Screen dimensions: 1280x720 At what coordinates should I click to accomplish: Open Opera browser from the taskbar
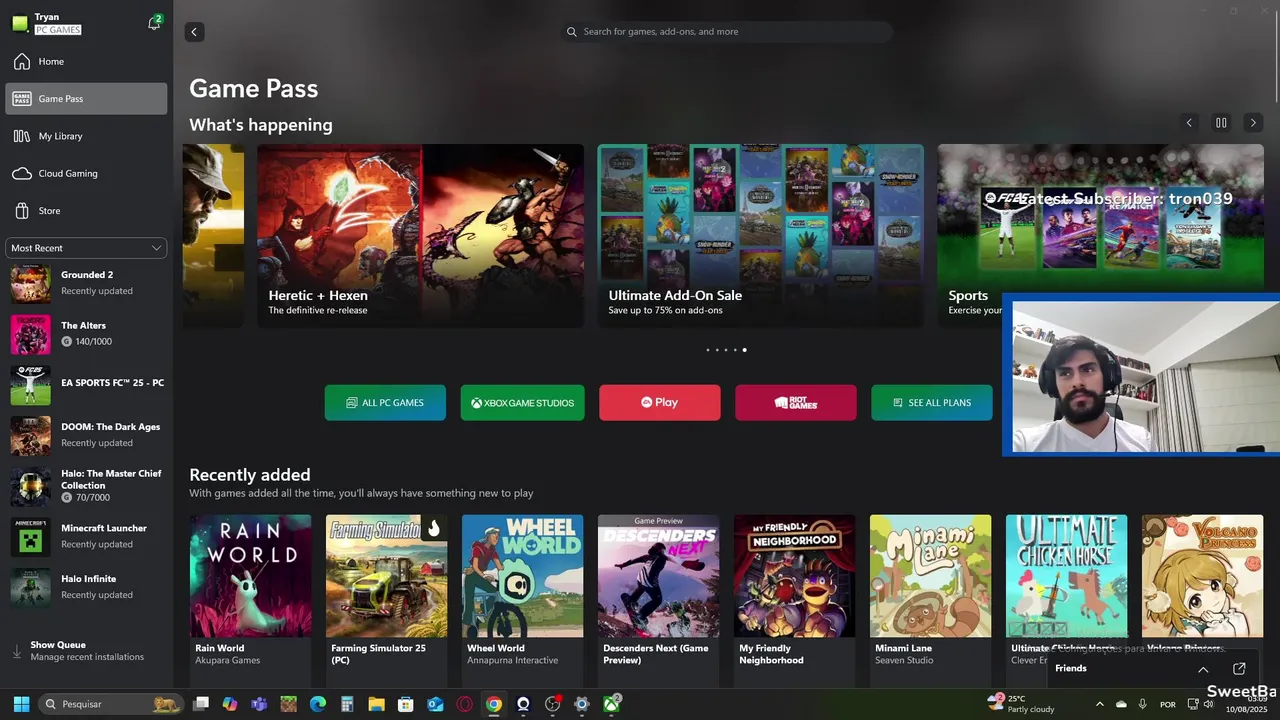pos(464,704)
